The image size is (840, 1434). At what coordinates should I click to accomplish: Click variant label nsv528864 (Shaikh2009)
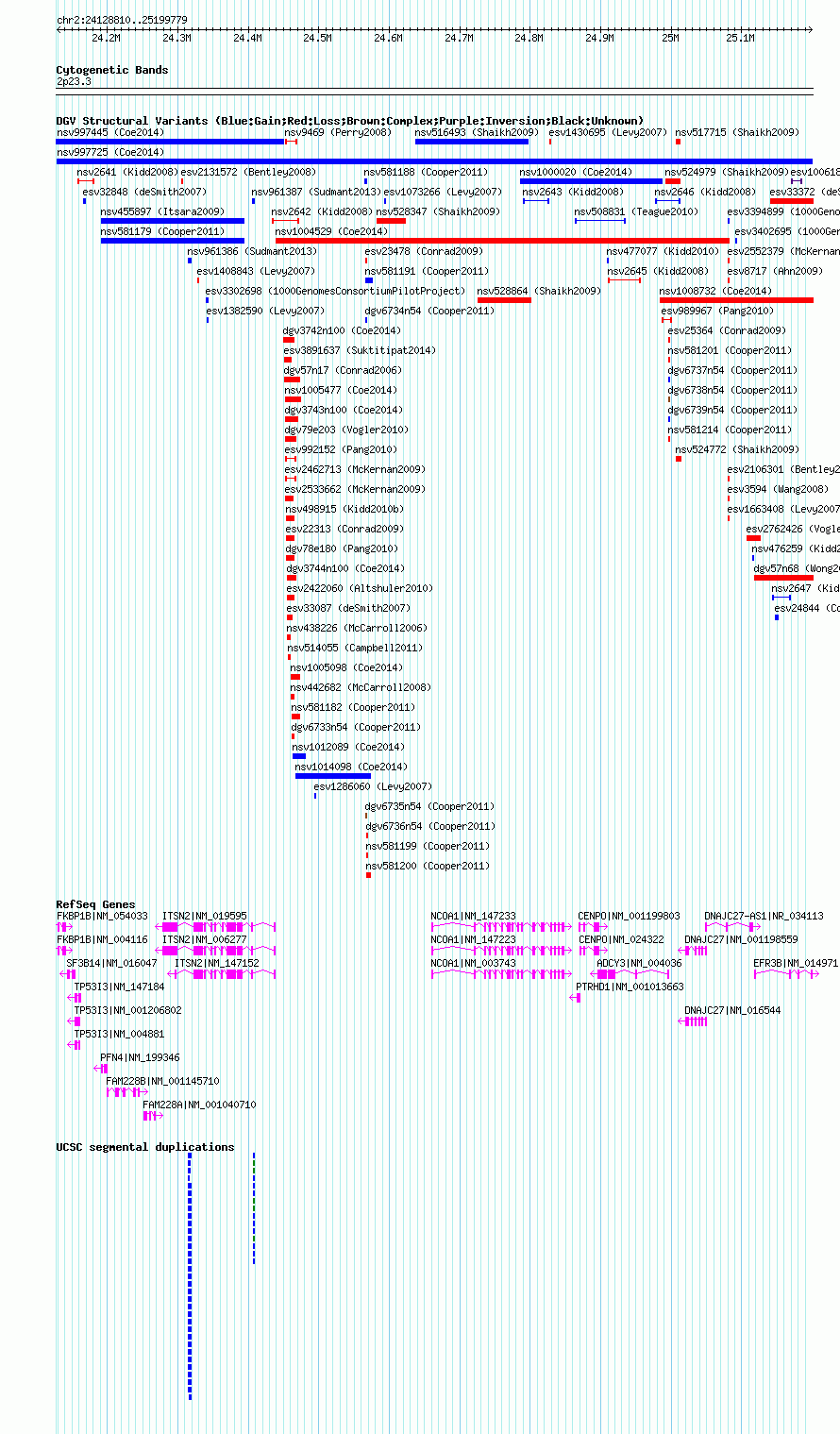tap(539, 292)
